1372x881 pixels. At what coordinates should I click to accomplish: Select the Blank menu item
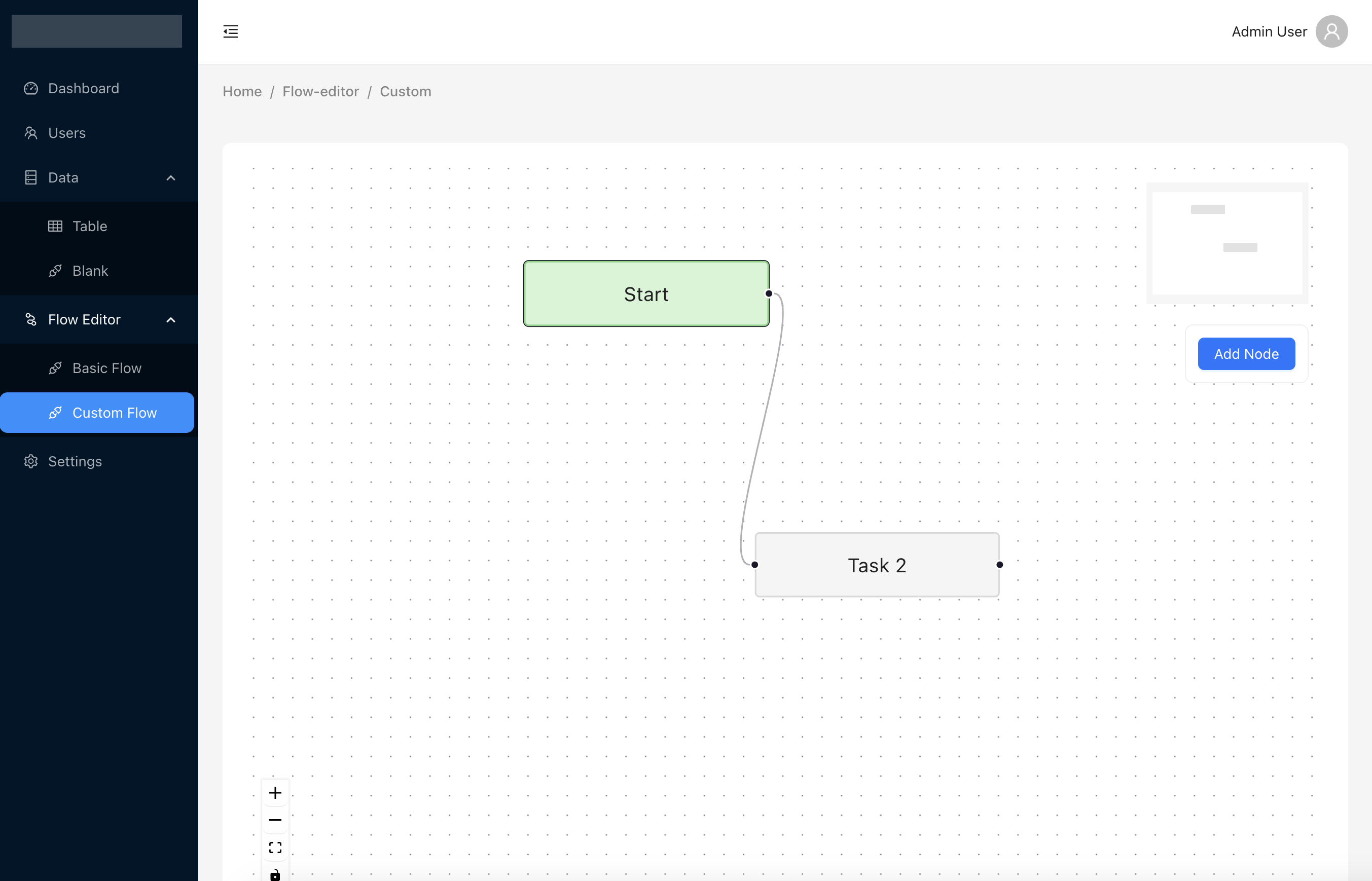(x=90, y=271)
